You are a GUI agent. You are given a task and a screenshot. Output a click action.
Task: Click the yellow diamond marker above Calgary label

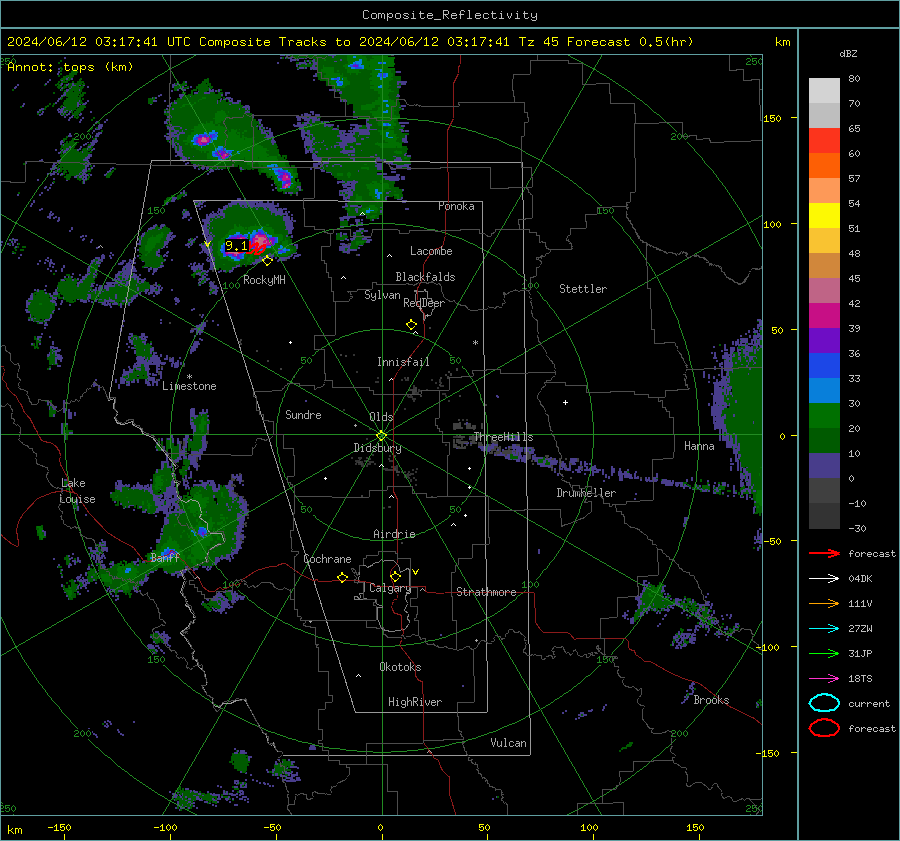(x=395, y=576)
